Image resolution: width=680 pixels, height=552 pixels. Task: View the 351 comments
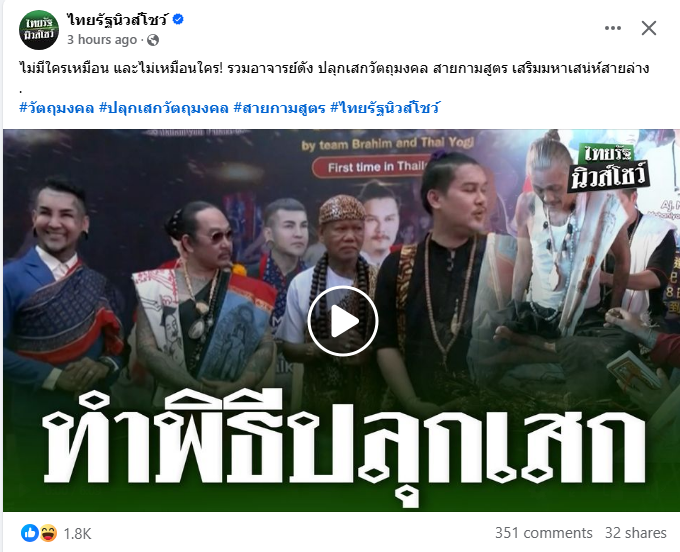[x=543, y=533]
